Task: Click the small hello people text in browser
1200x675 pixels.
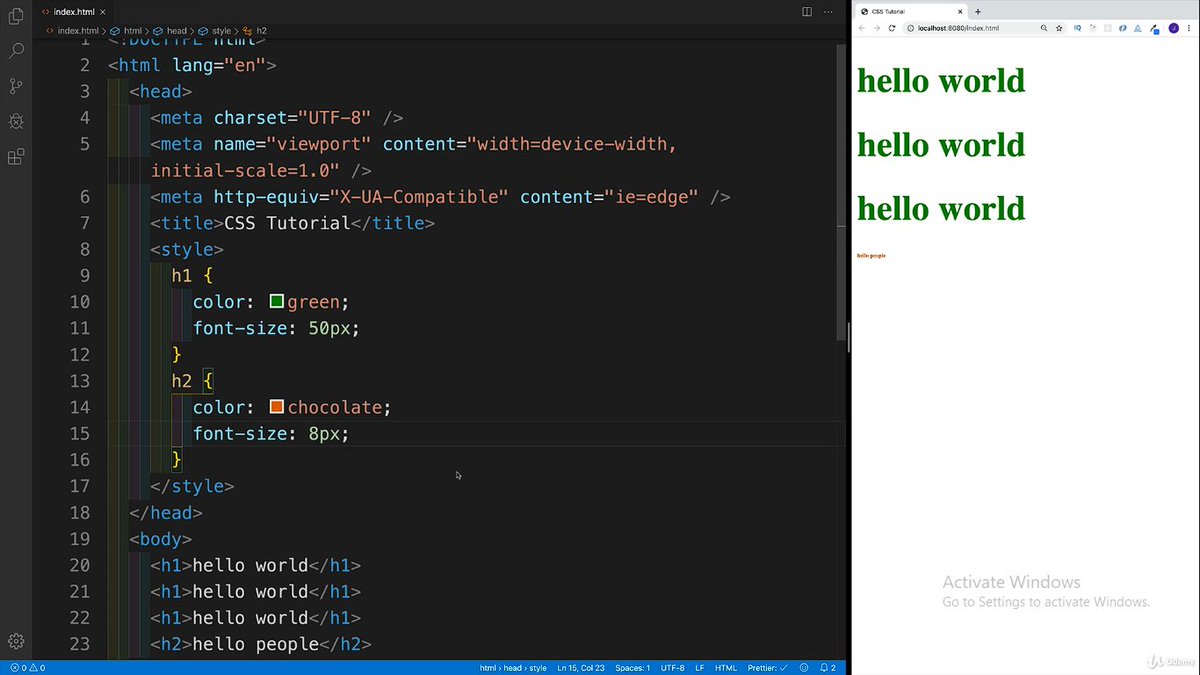Action: click(x=871, y=256)
